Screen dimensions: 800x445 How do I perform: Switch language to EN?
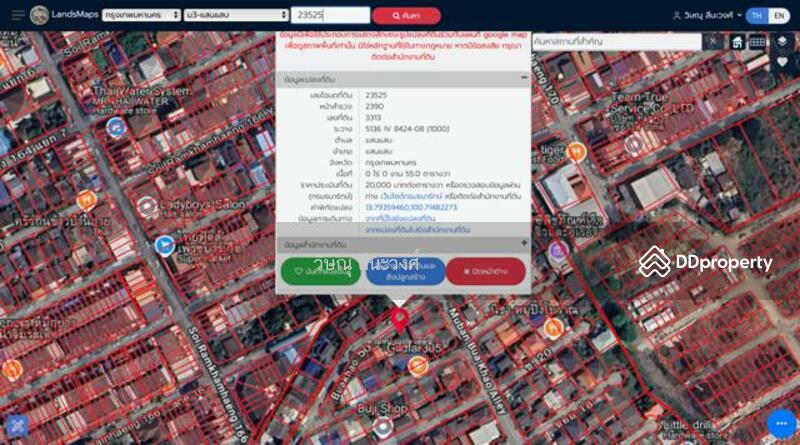[779, 16]
